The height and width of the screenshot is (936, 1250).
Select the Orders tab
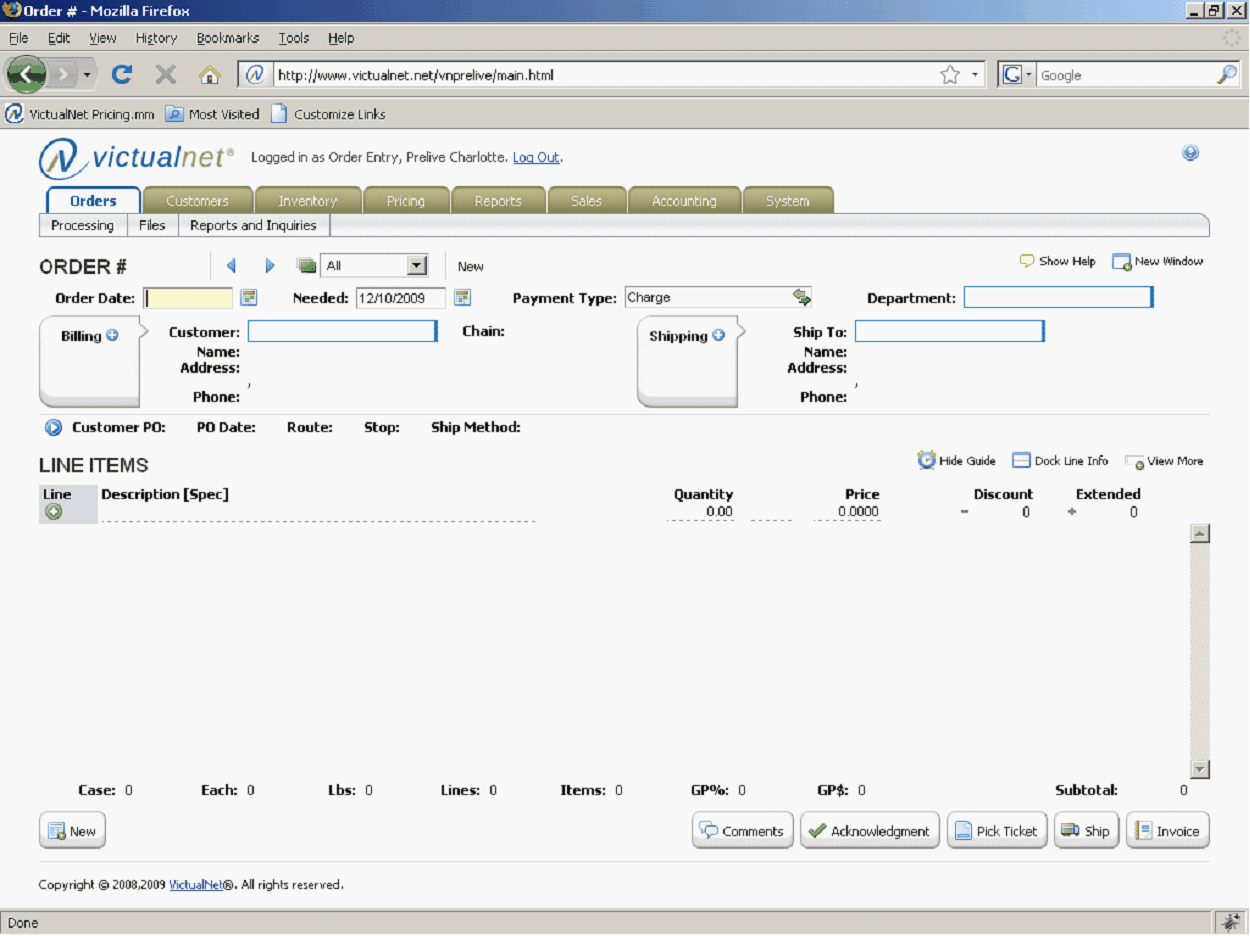tap(93, 200)
